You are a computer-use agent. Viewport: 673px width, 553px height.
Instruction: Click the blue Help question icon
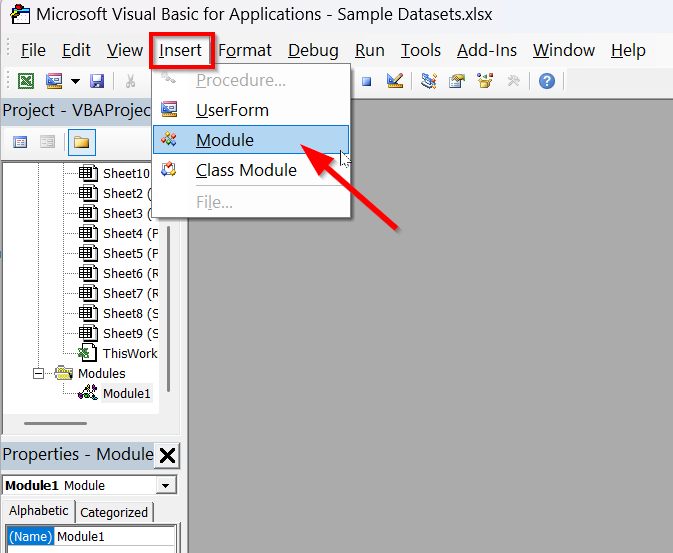[547, 81]
